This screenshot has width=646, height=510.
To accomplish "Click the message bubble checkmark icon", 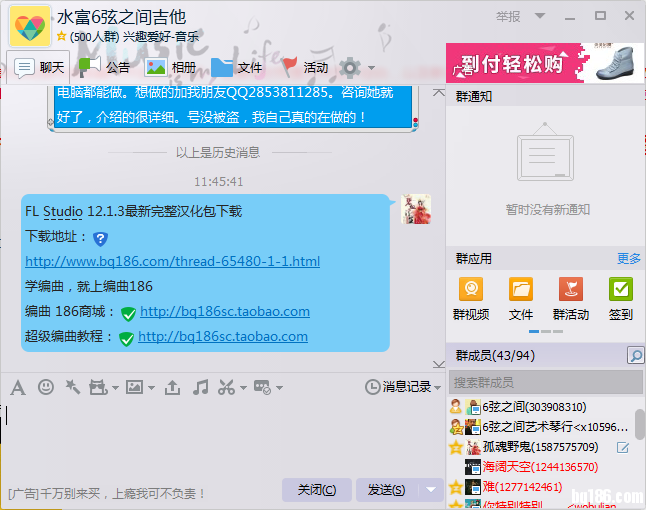I will pos(262,387).
